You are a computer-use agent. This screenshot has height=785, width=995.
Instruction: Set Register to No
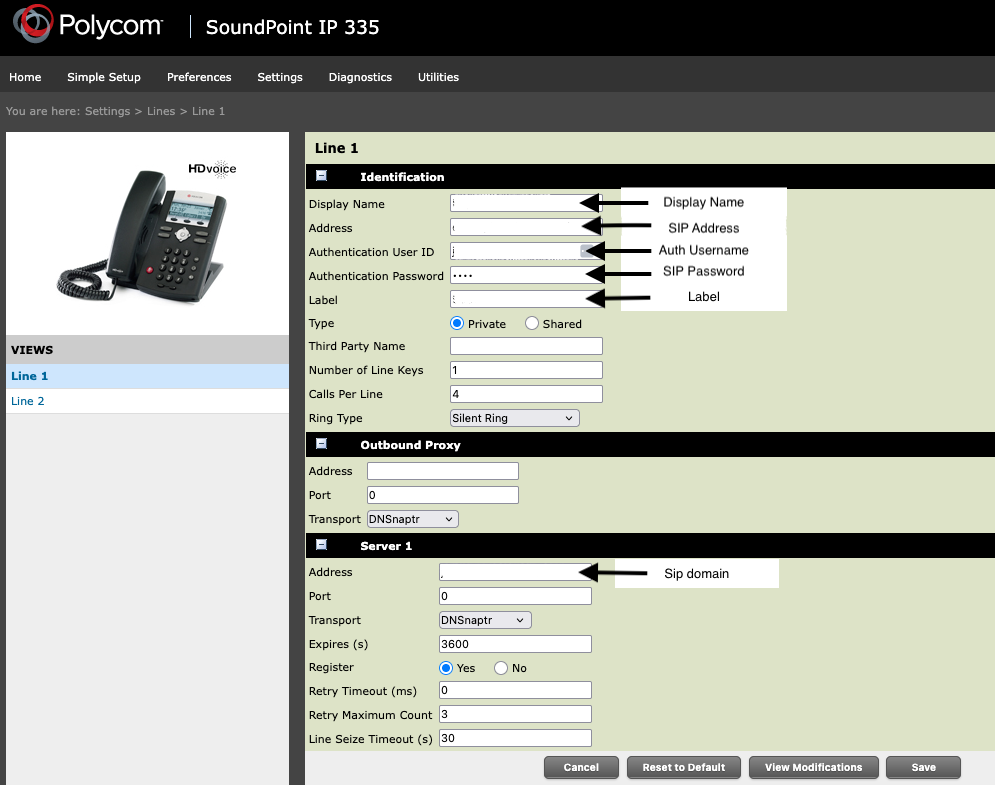tap(501, 668)
